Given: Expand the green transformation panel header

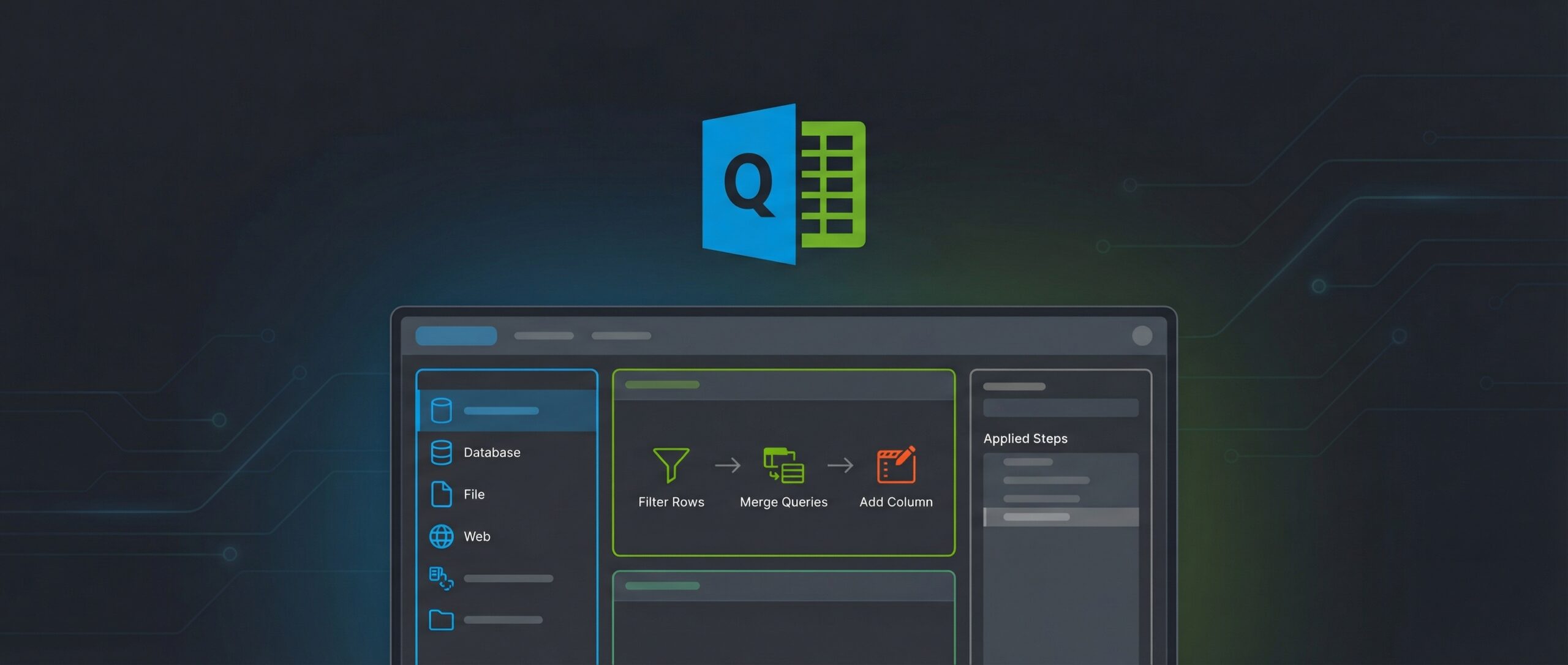Looking at the screenshot, I should click(660, 385).
